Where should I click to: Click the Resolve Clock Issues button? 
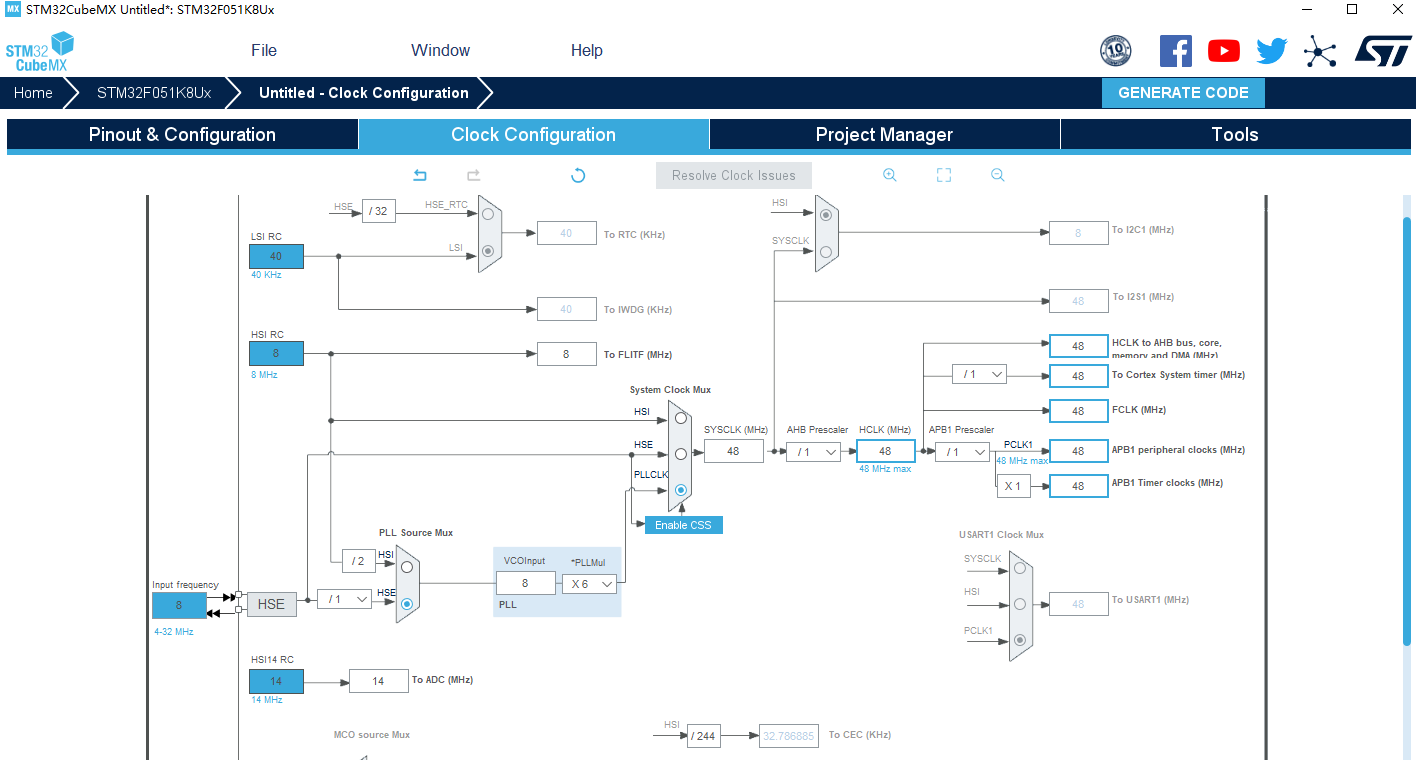pyautogui.click(x=734, y=175)
